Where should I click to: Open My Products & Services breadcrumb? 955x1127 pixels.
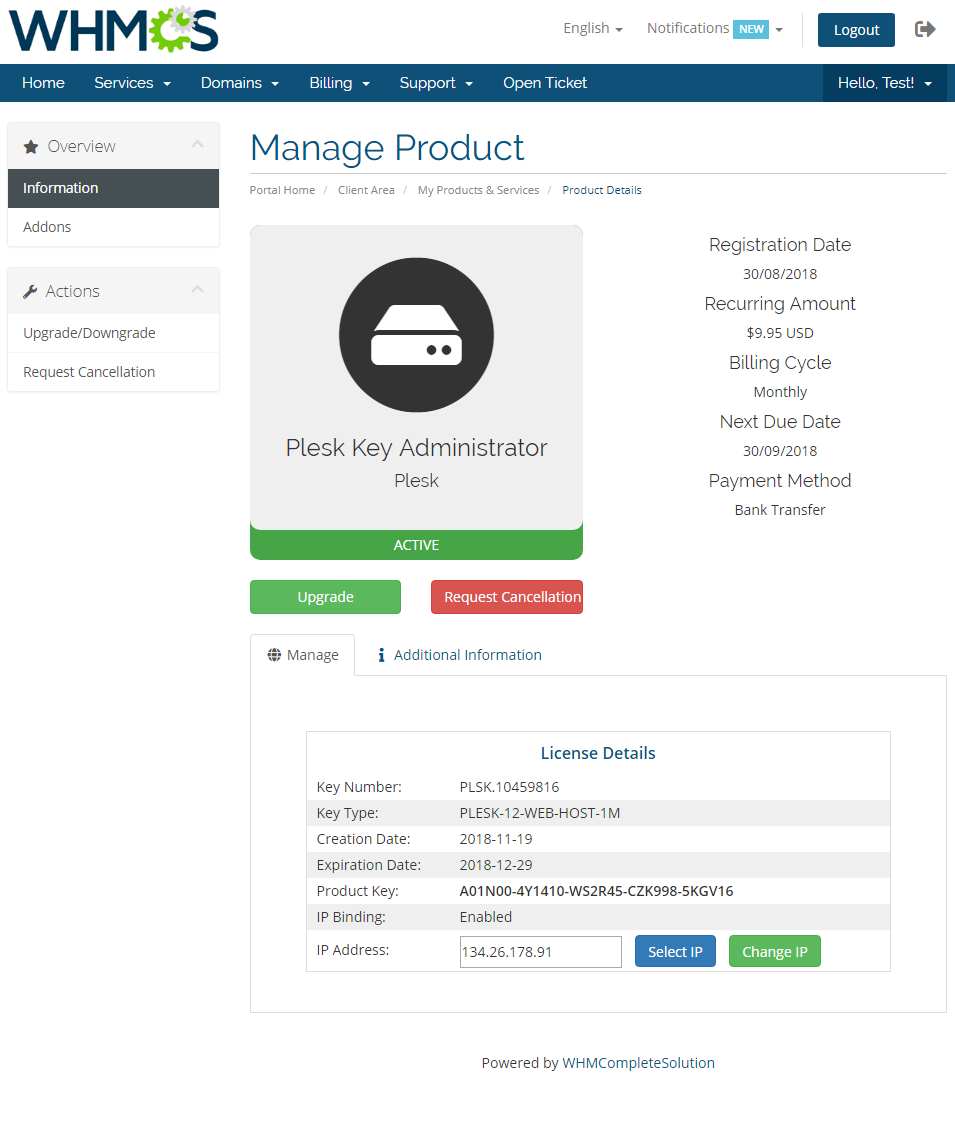click(x=478, y=190)
